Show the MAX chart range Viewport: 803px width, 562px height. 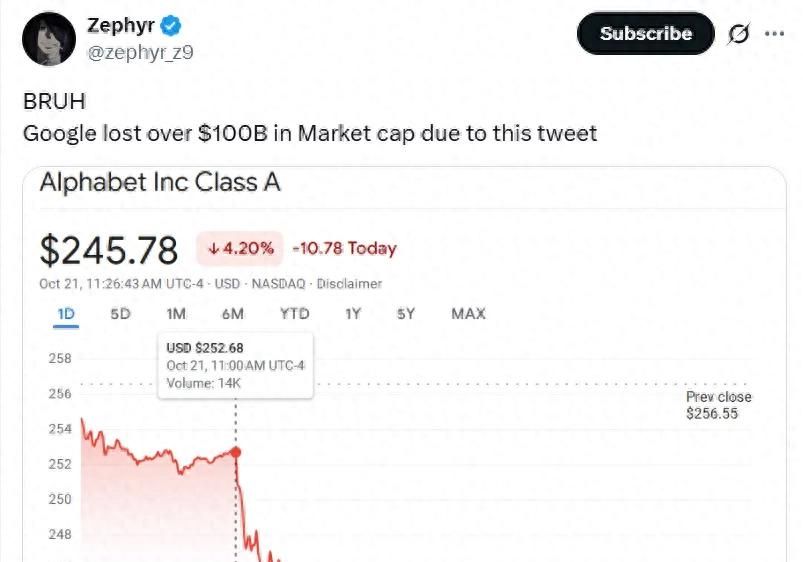point(468,314)
